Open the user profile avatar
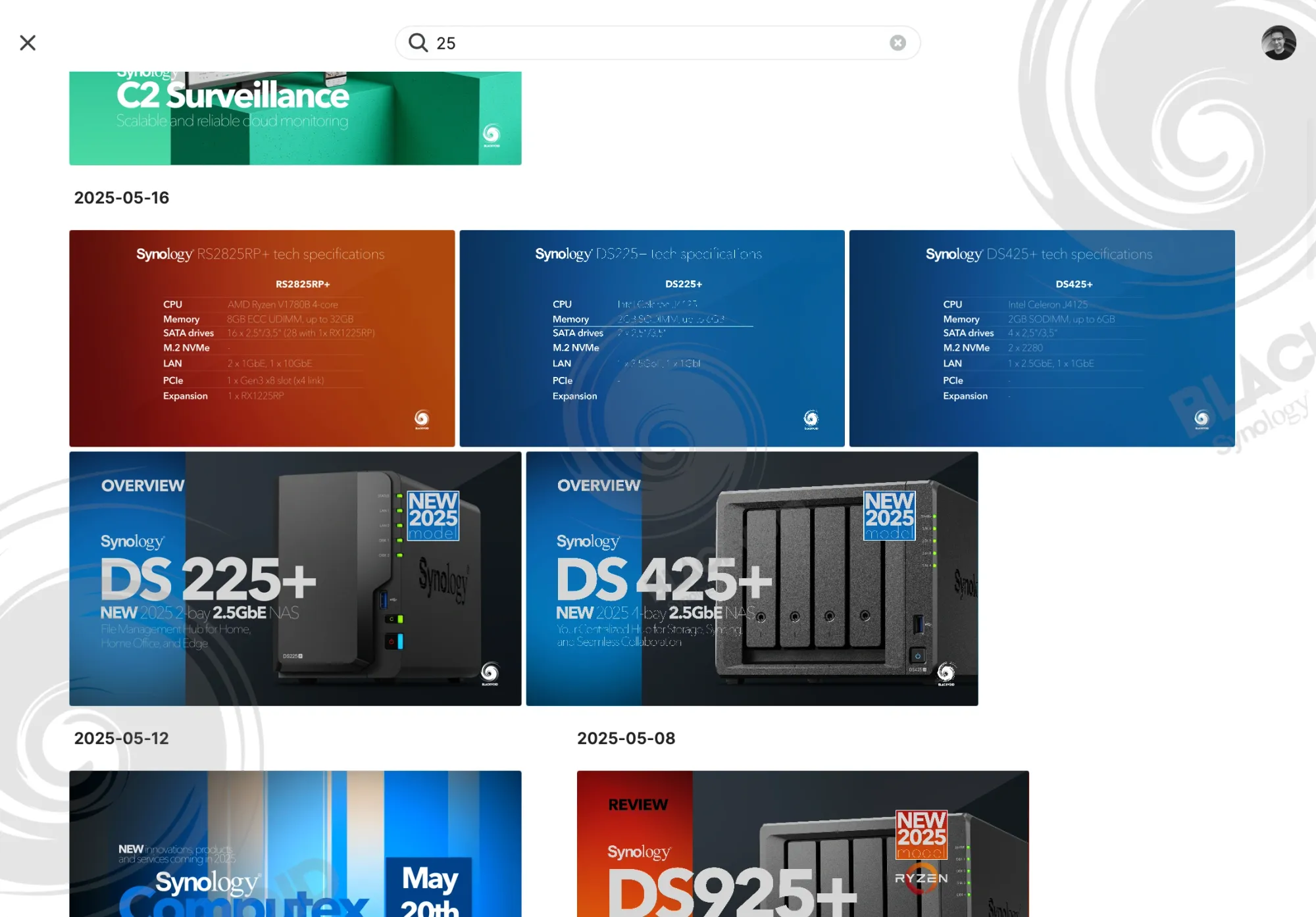The height and width of the screenshot is (917, 1316). click(x=1278, y=43)
